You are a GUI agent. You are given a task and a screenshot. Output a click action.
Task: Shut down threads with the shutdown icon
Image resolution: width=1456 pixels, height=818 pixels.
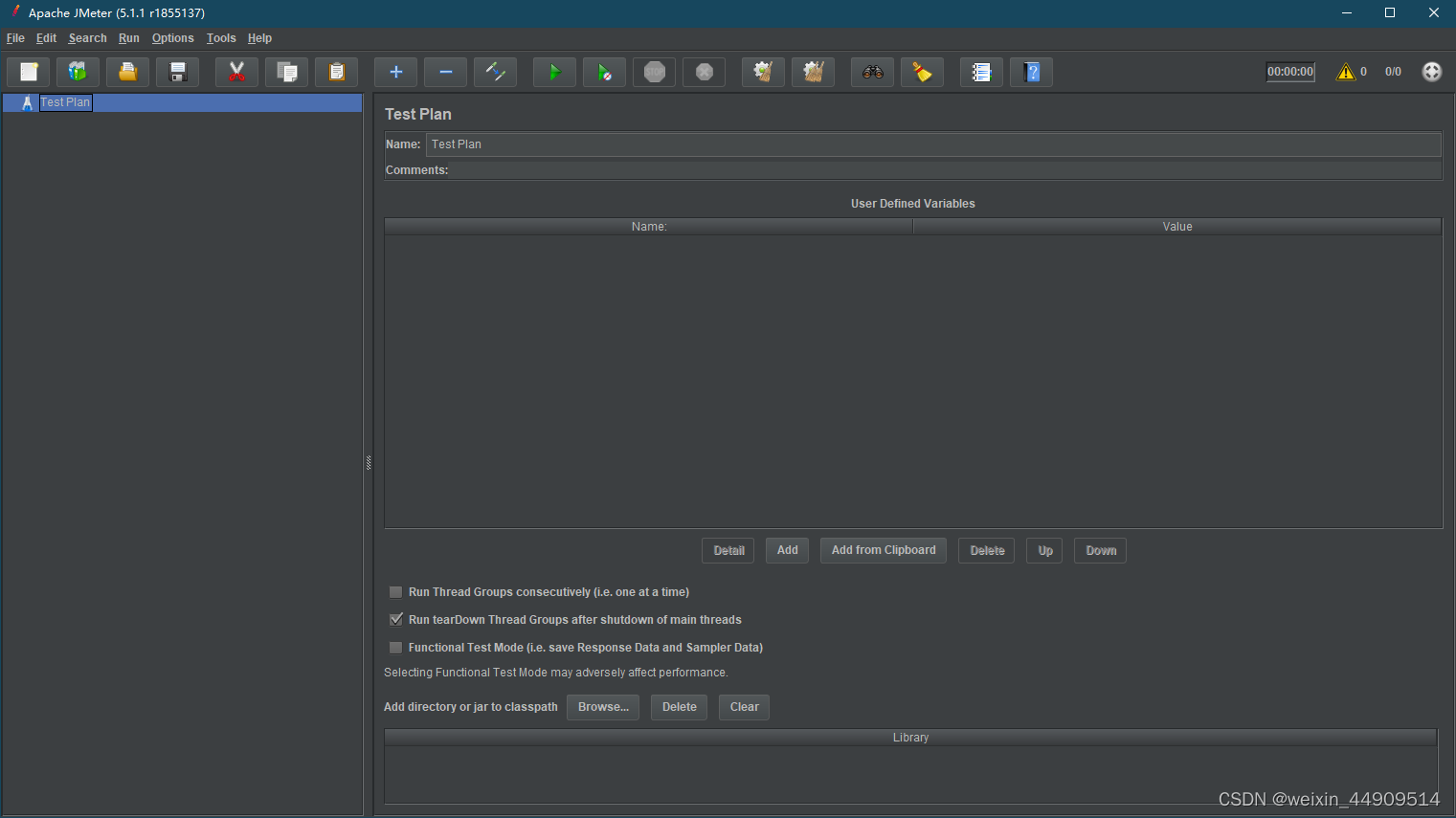click(x=704, y=72)
